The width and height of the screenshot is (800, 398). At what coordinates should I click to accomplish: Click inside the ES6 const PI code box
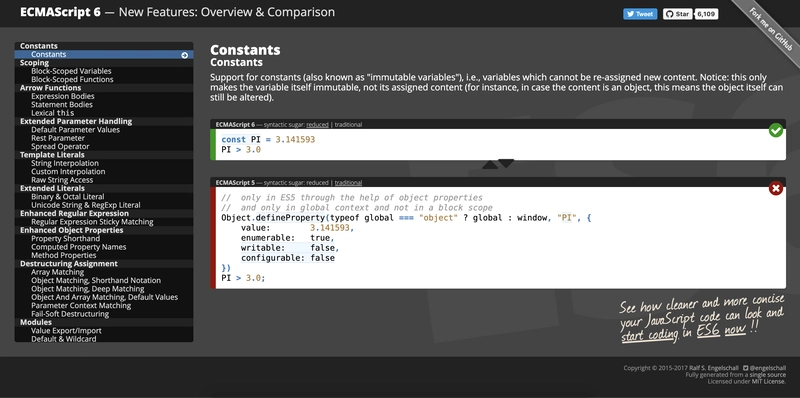point(501,144)
